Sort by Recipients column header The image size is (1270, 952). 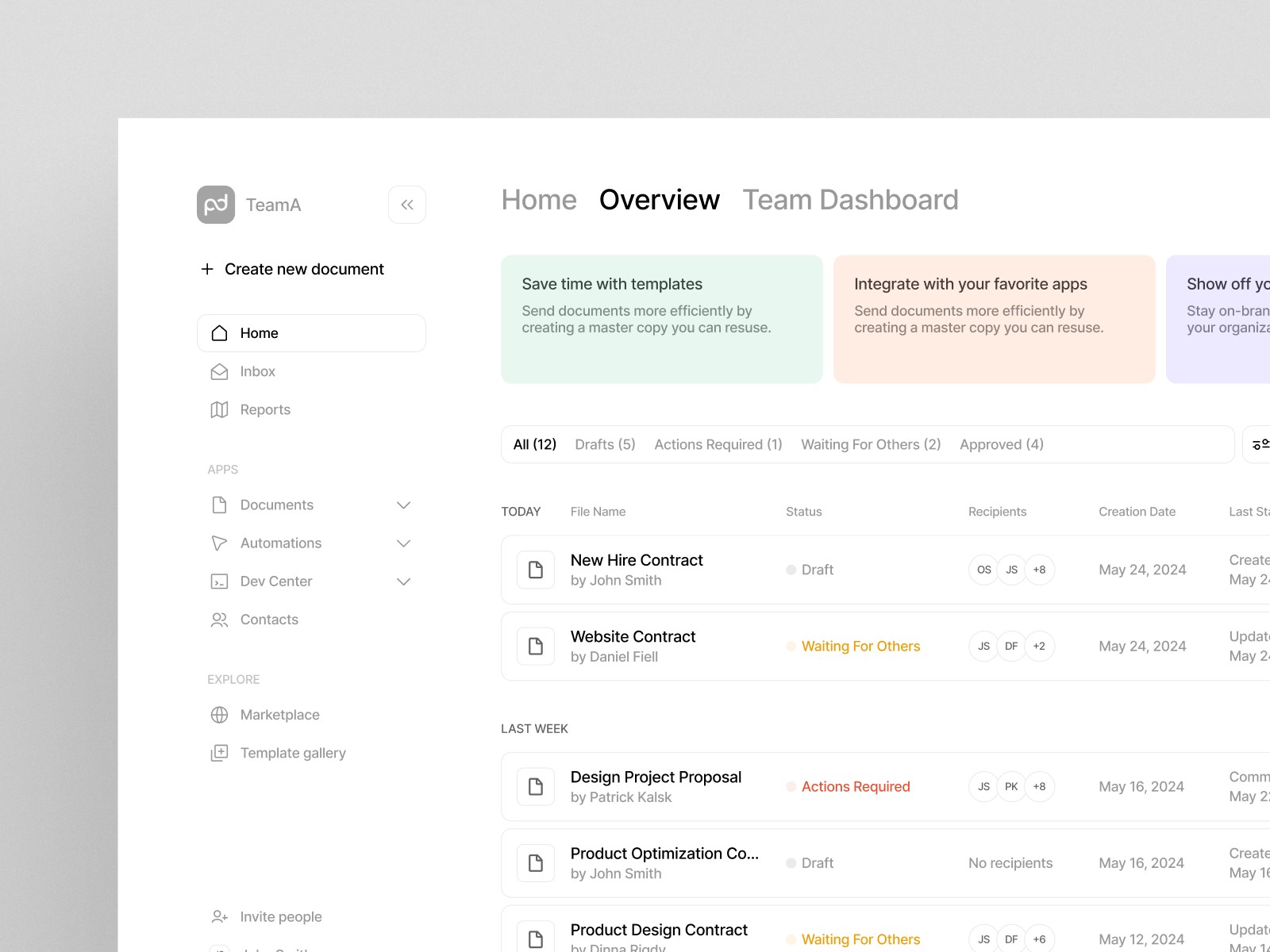pos(997,512)
